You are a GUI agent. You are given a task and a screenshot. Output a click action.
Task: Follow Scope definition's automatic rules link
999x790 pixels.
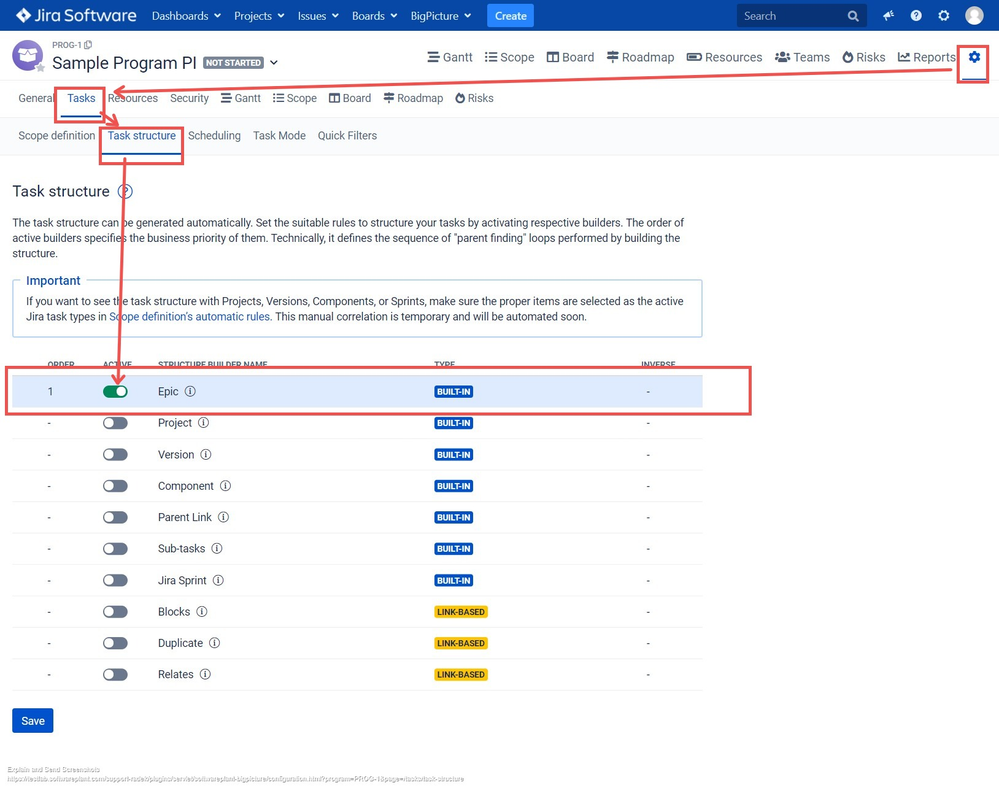[x=190, y=317]
